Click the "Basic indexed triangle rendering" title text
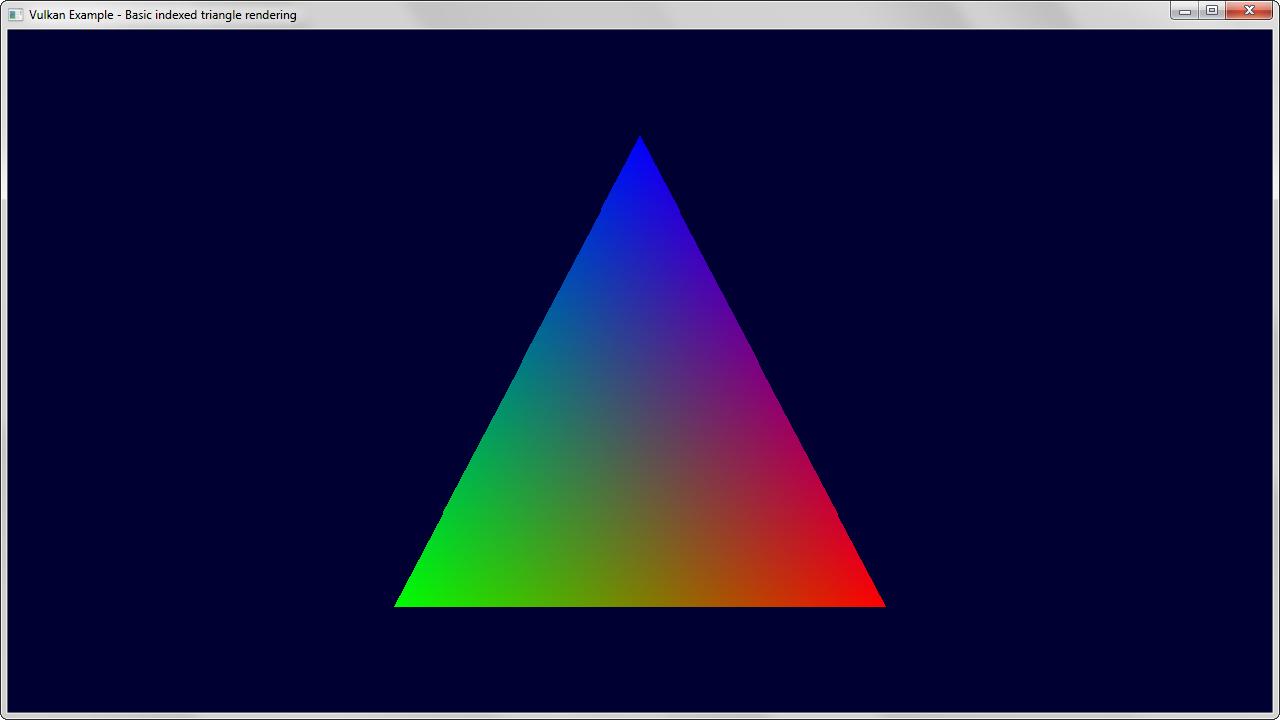Viewport: 1280px width, 720px height. pos(210,15)
